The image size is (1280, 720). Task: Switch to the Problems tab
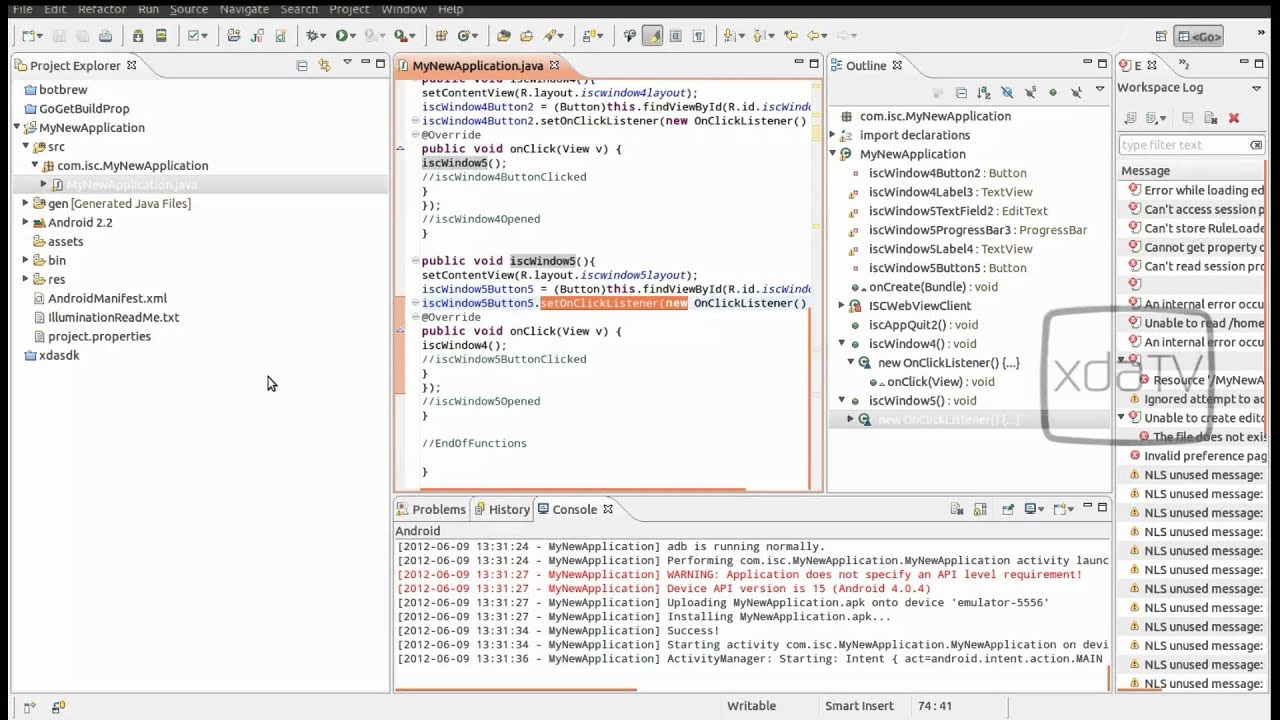[431, 509]
